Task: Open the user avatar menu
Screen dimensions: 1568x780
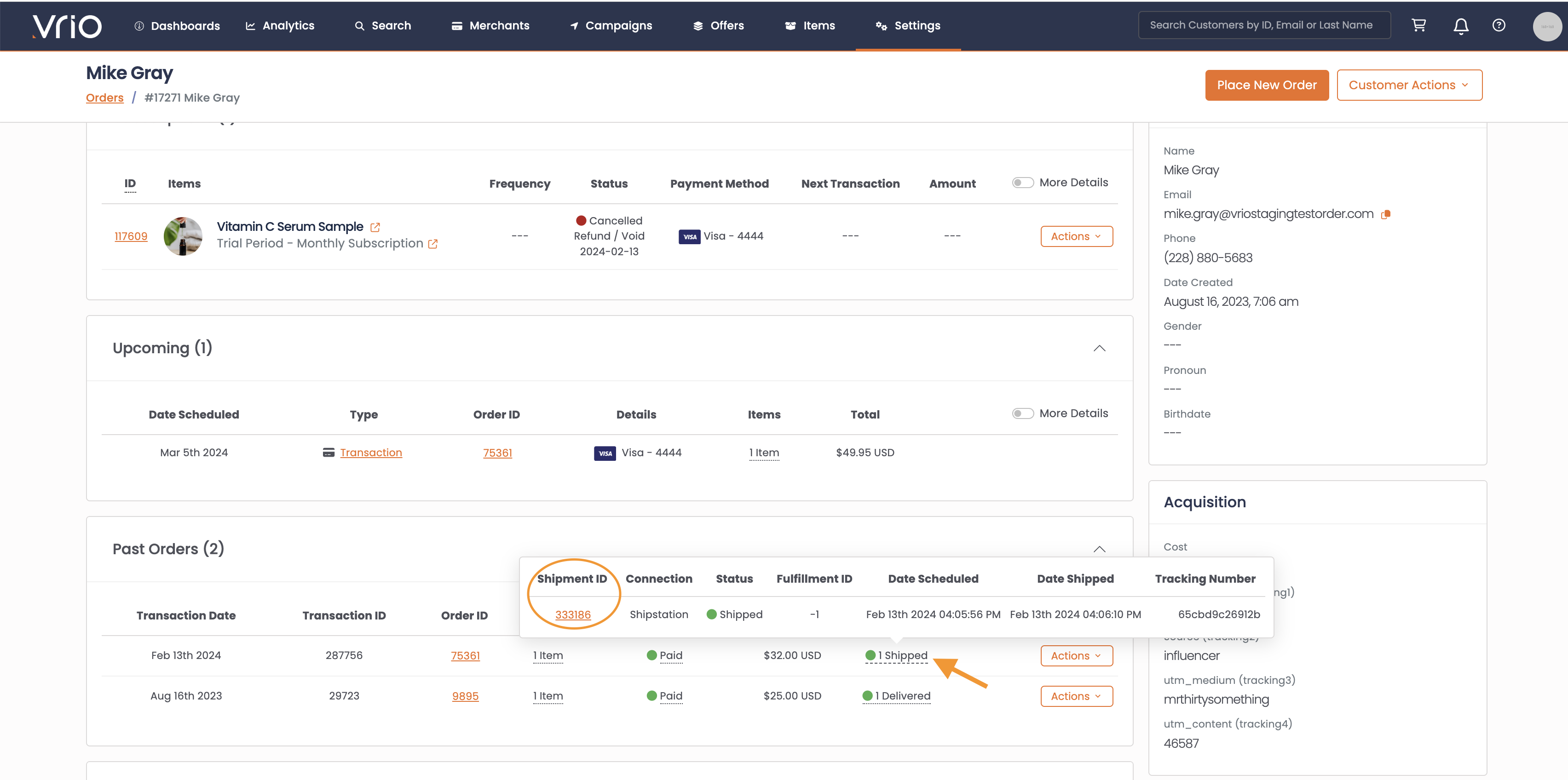Action: pos(1547,26)
